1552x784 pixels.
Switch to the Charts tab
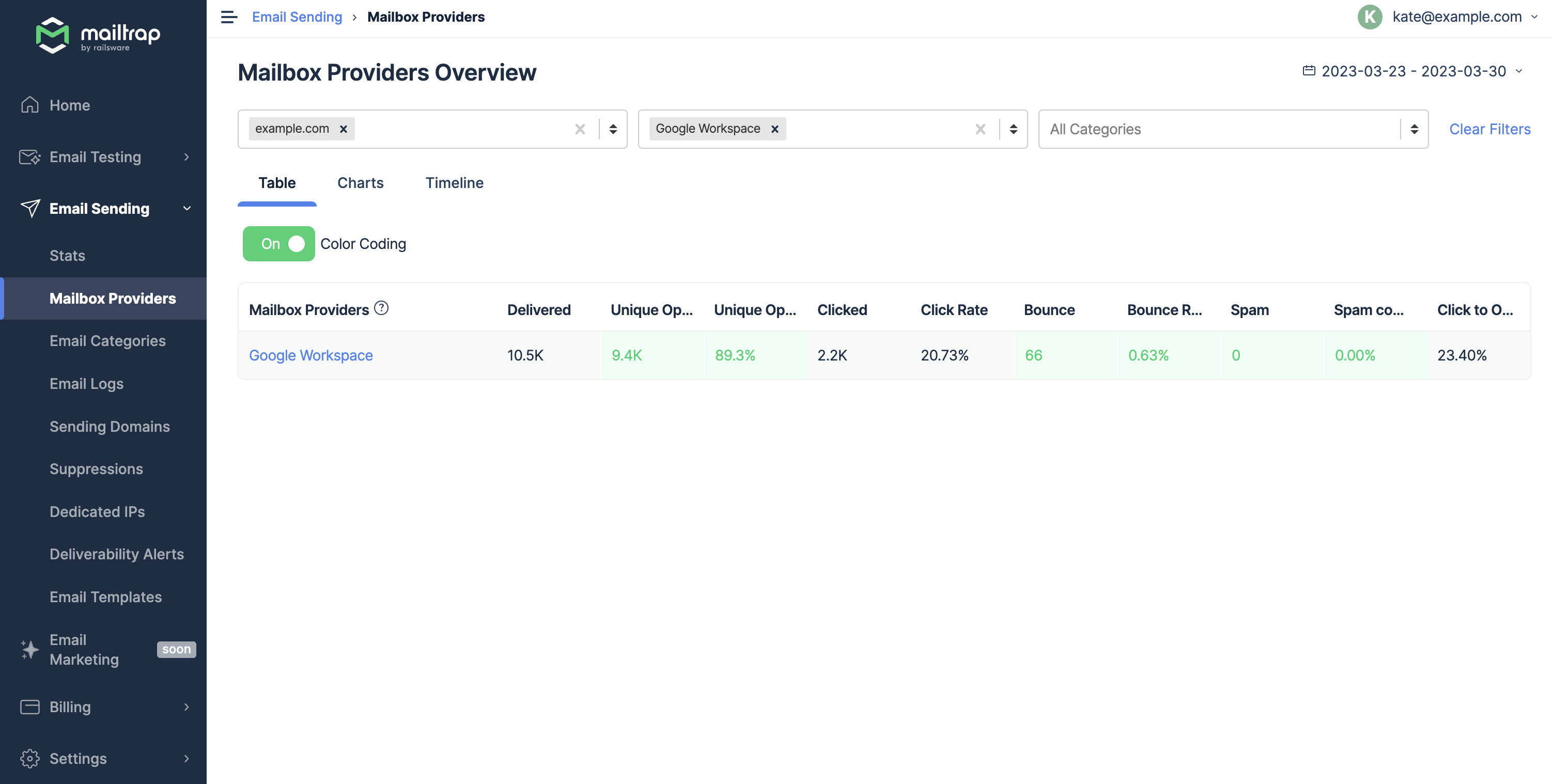pyautogui.click(x=360, y=182)
